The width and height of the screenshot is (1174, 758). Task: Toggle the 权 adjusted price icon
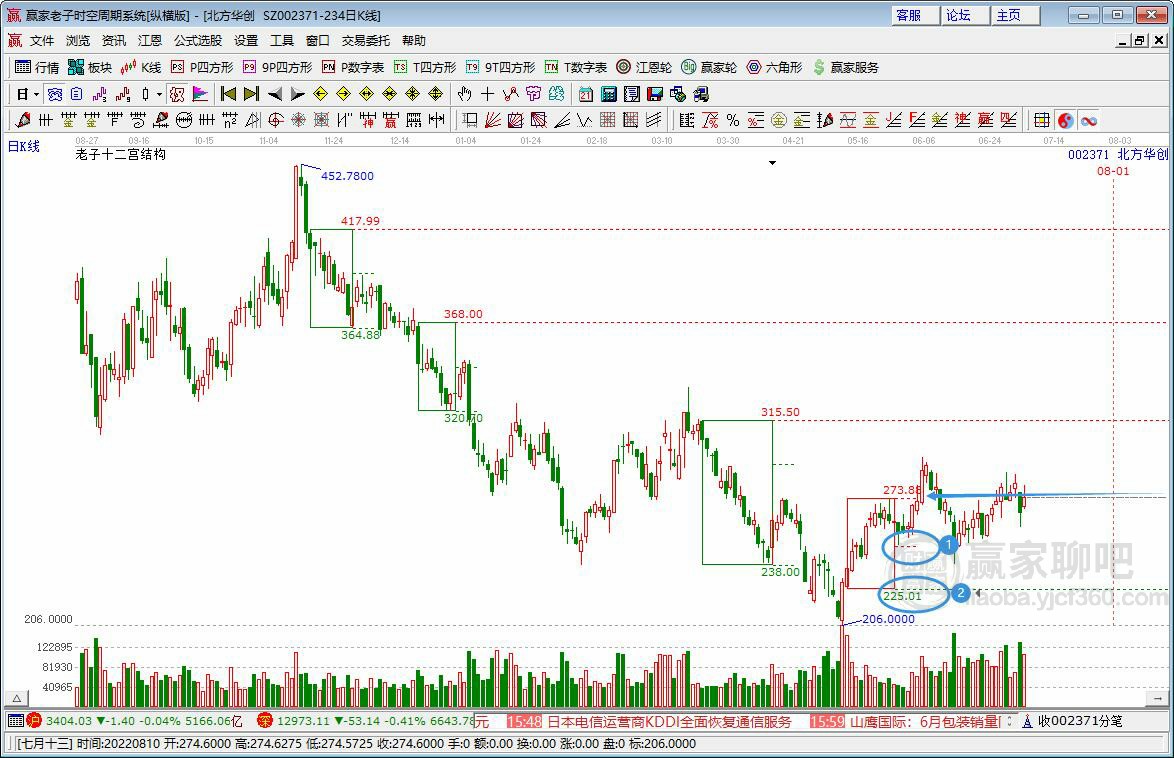coord(177,94)
